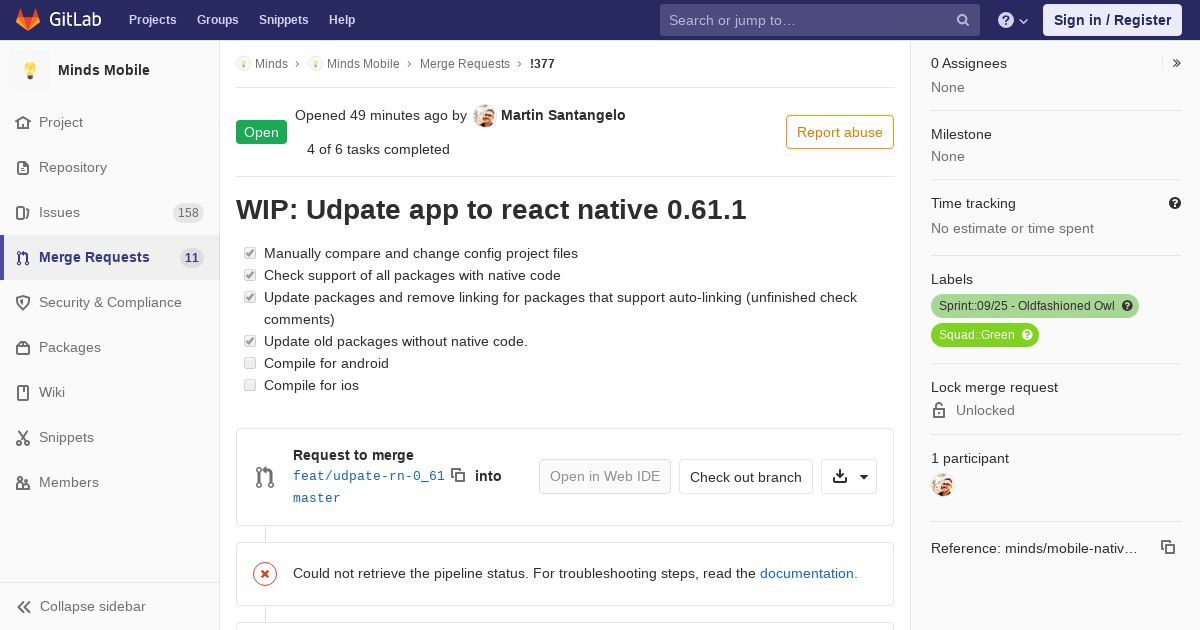Viewport: 1200px width, 630px height.
Task: Open the Projects menu in navbar
Action: pos(152,20)
